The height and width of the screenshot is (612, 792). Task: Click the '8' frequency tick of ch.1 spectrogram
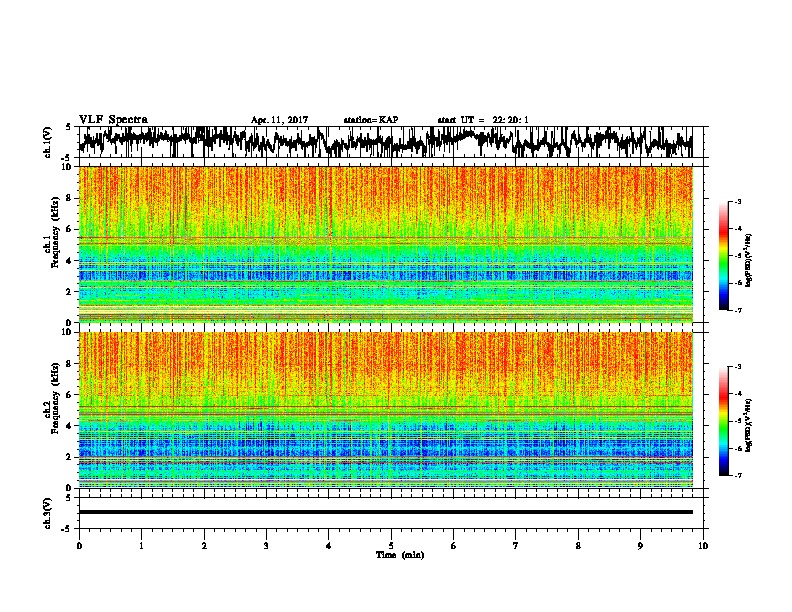pyautogui.click(x=71, y=198)
